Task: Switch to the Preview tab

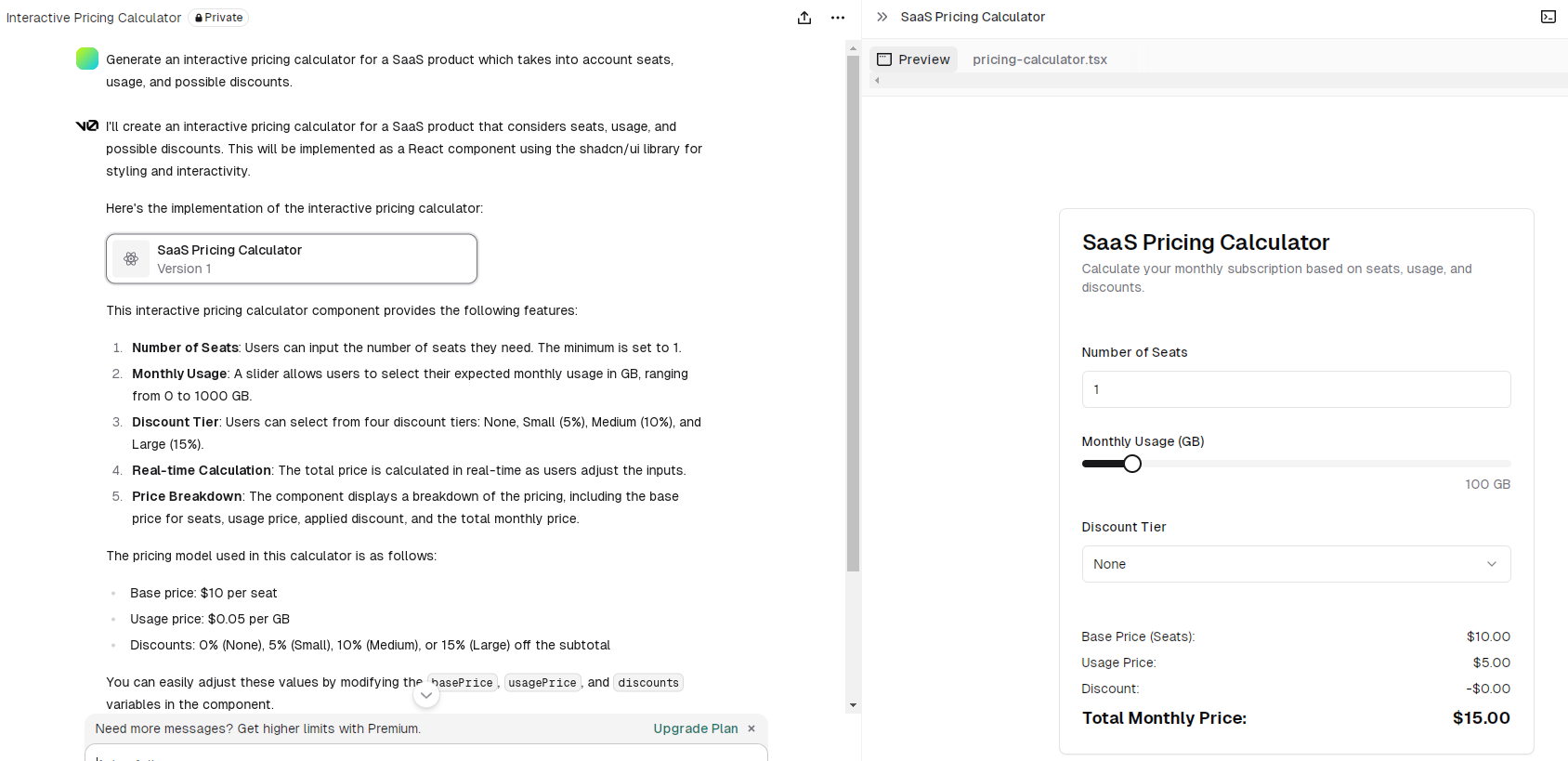Action: (x=914, y=59)
